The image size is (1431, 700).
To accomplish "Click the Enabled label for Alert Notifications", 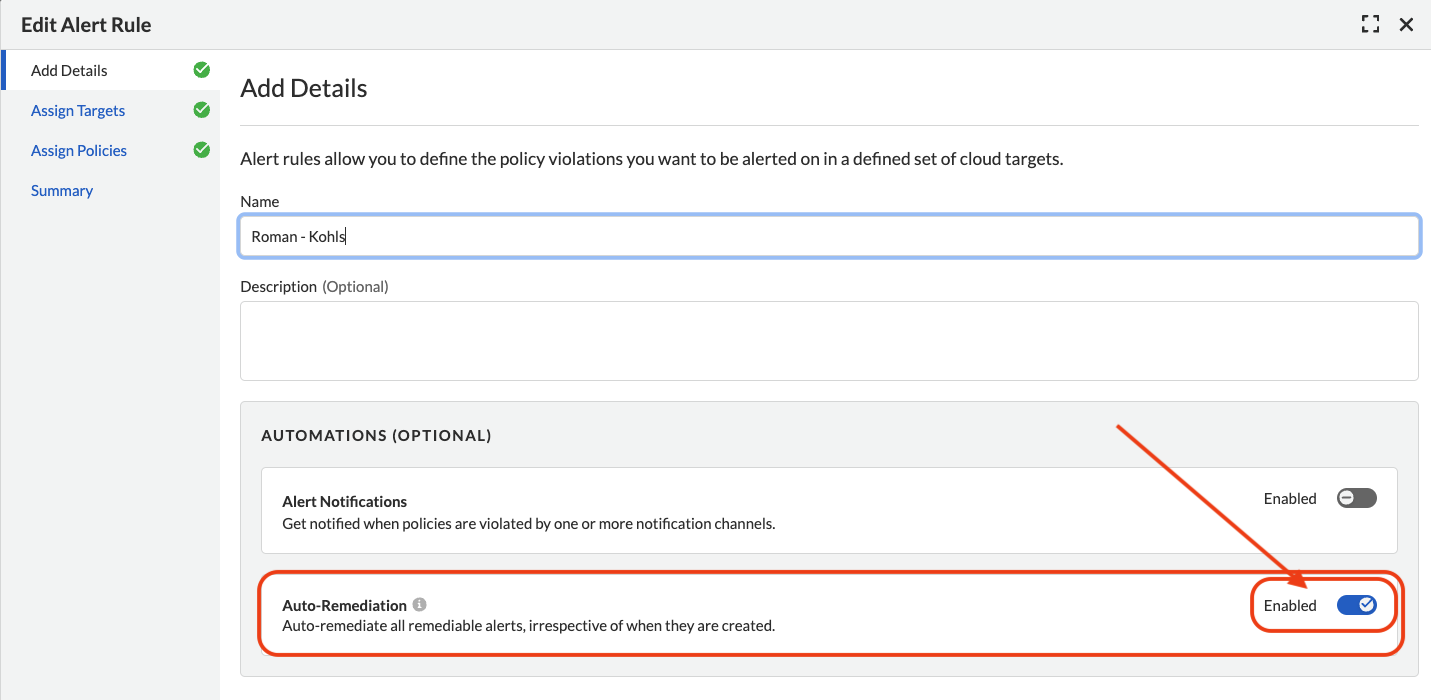I will [x=1290, y=499].
